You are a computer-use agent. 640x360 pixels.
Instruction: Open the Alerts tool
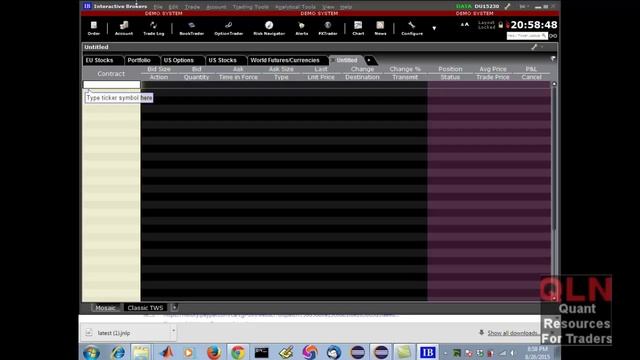pos(302,28)
